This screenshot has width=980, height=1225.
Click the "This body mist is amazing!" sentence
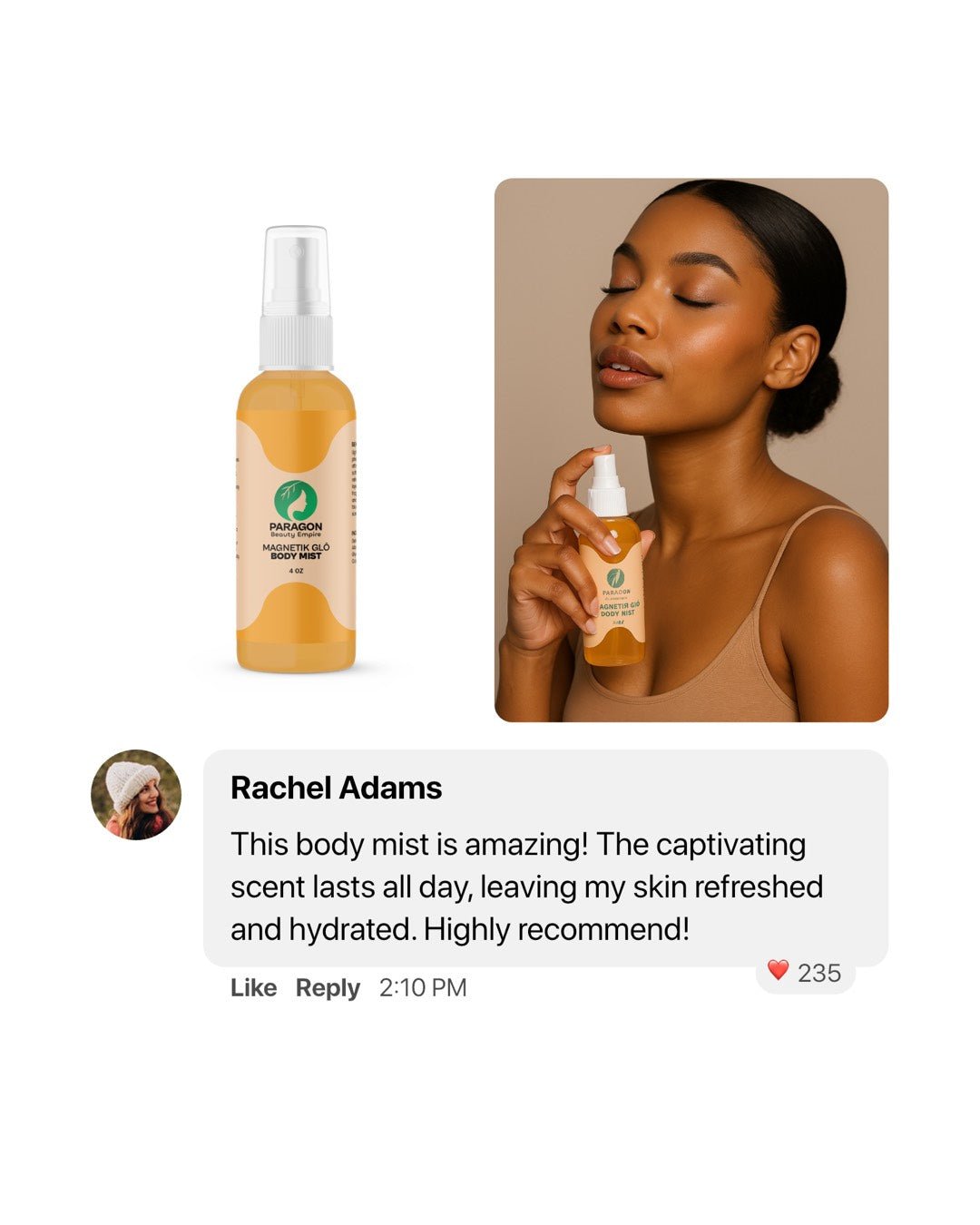[409, 844]
